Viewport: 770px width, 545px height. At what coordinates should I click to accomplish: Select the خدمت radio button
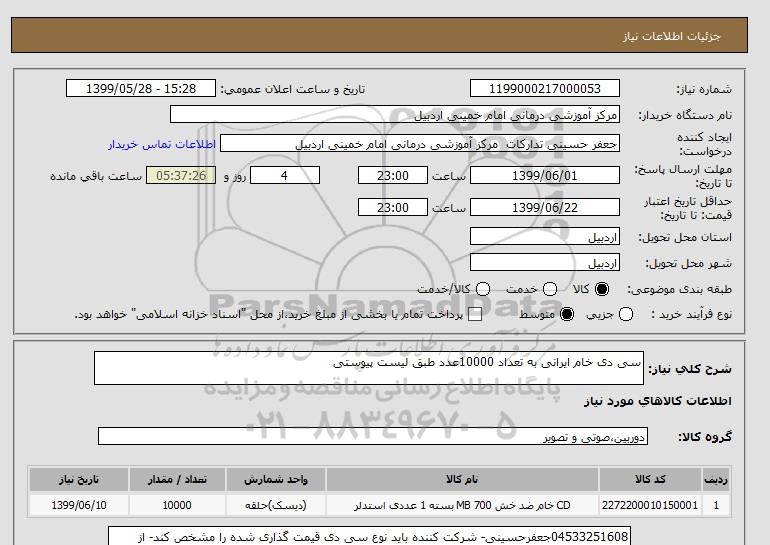point(550,289)
